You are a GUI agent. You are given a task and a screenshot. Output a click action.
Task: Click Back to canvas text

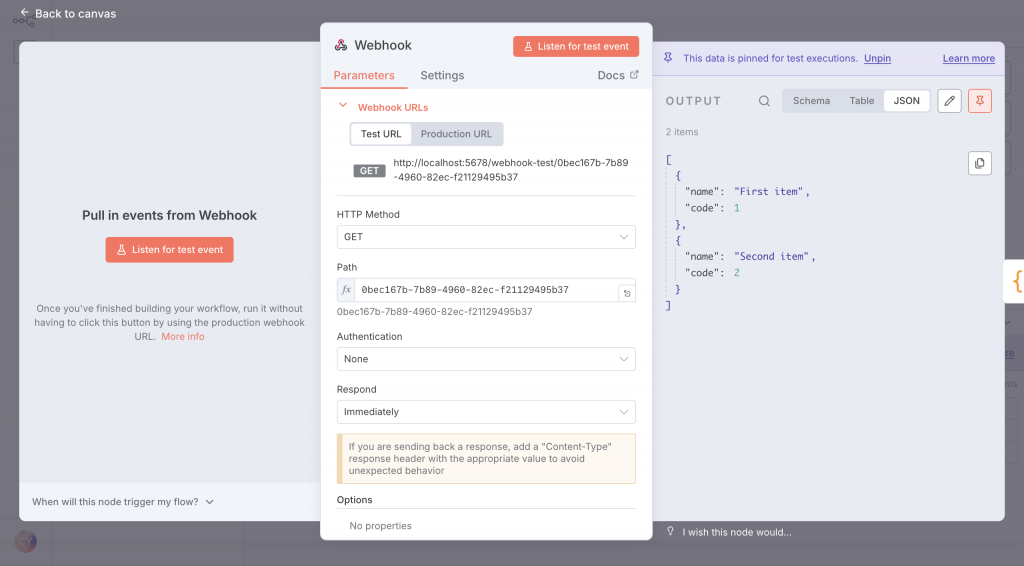click(75, 13)
